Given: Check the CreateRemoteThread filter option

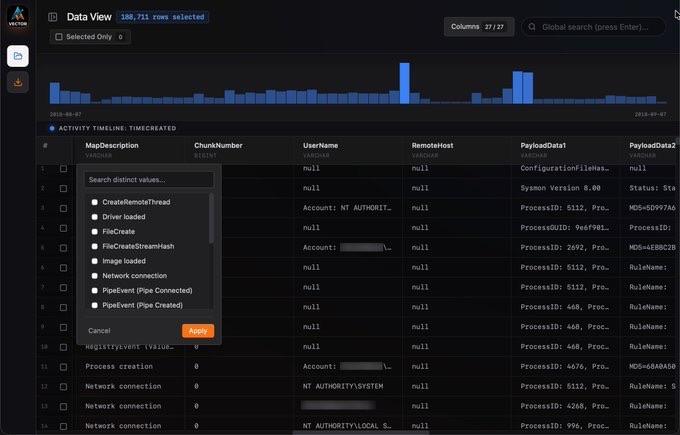Looking at the screenshot, I should (95, 202).
